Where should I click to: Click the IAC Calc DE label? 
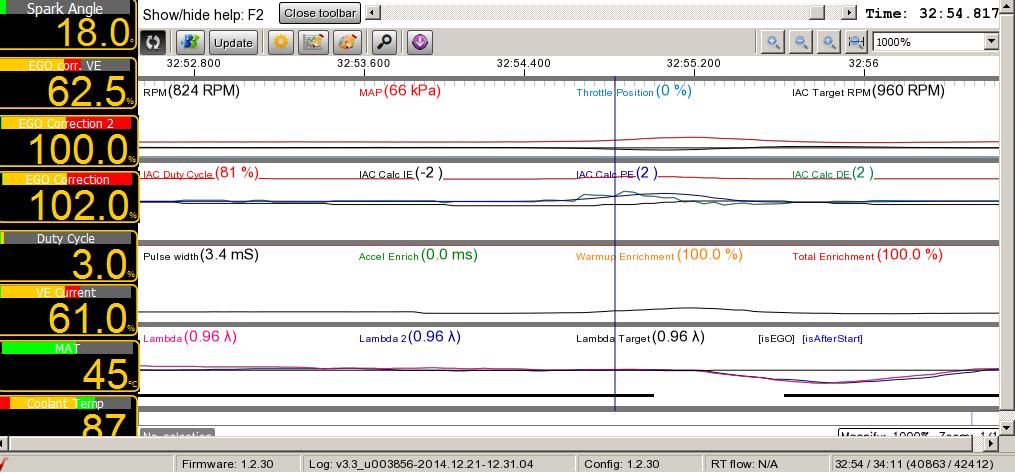(x=833, y=173)
